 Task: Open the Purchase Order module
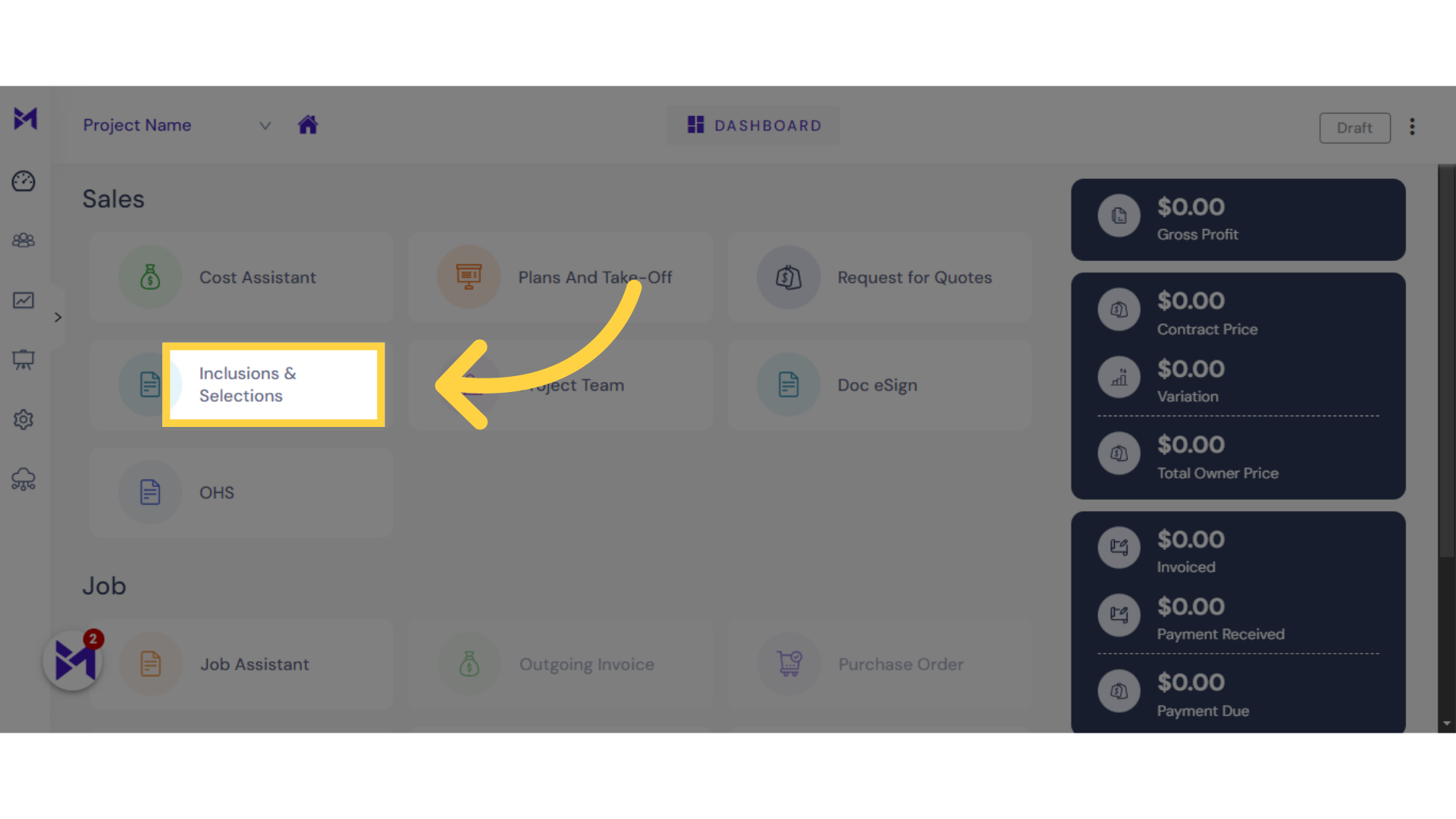[899, 664]
